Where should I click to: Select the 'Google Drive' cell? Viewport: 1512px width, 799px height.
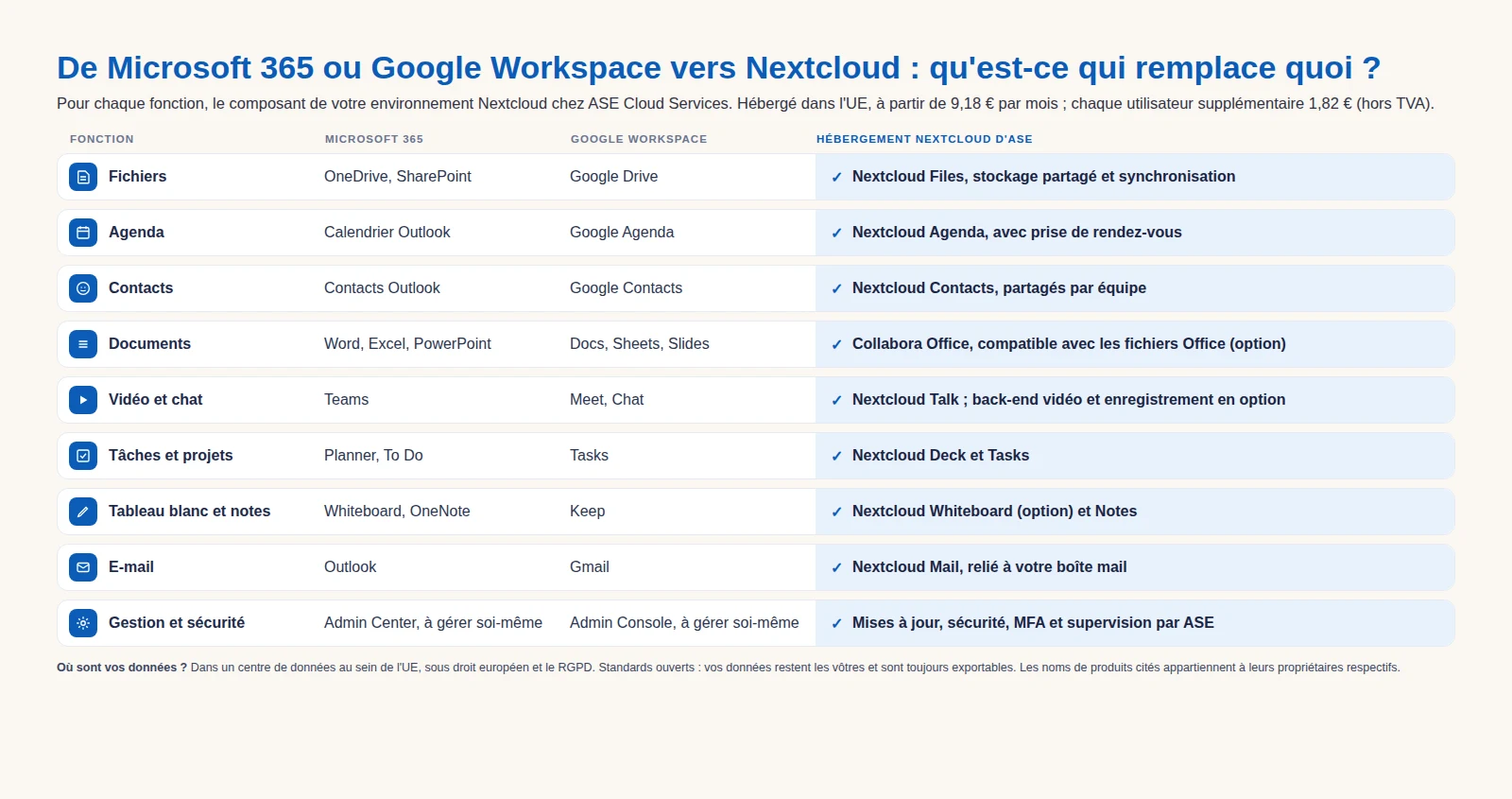point(614,177)
